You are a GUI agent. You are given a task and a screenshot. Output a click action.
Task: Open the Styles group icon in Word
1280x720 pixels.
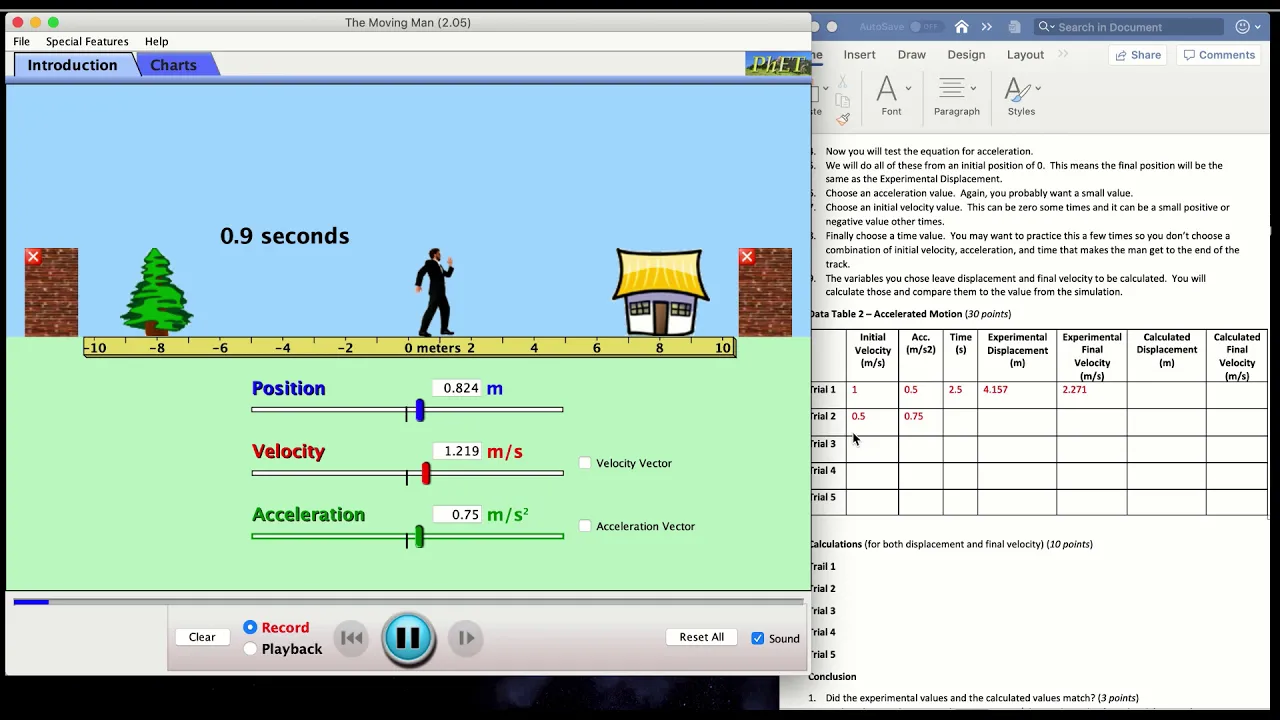coord(1017,90)
